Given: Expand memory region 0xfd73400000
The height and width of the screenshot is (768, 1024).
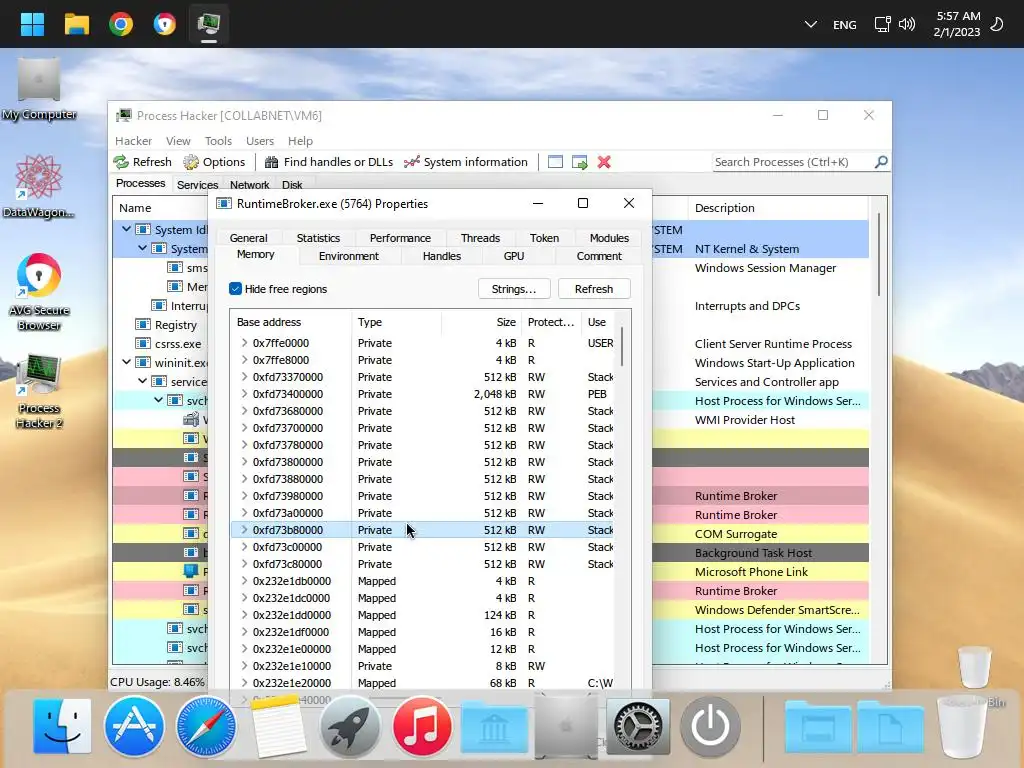Looking at the screenshot, I should point(244,394).
